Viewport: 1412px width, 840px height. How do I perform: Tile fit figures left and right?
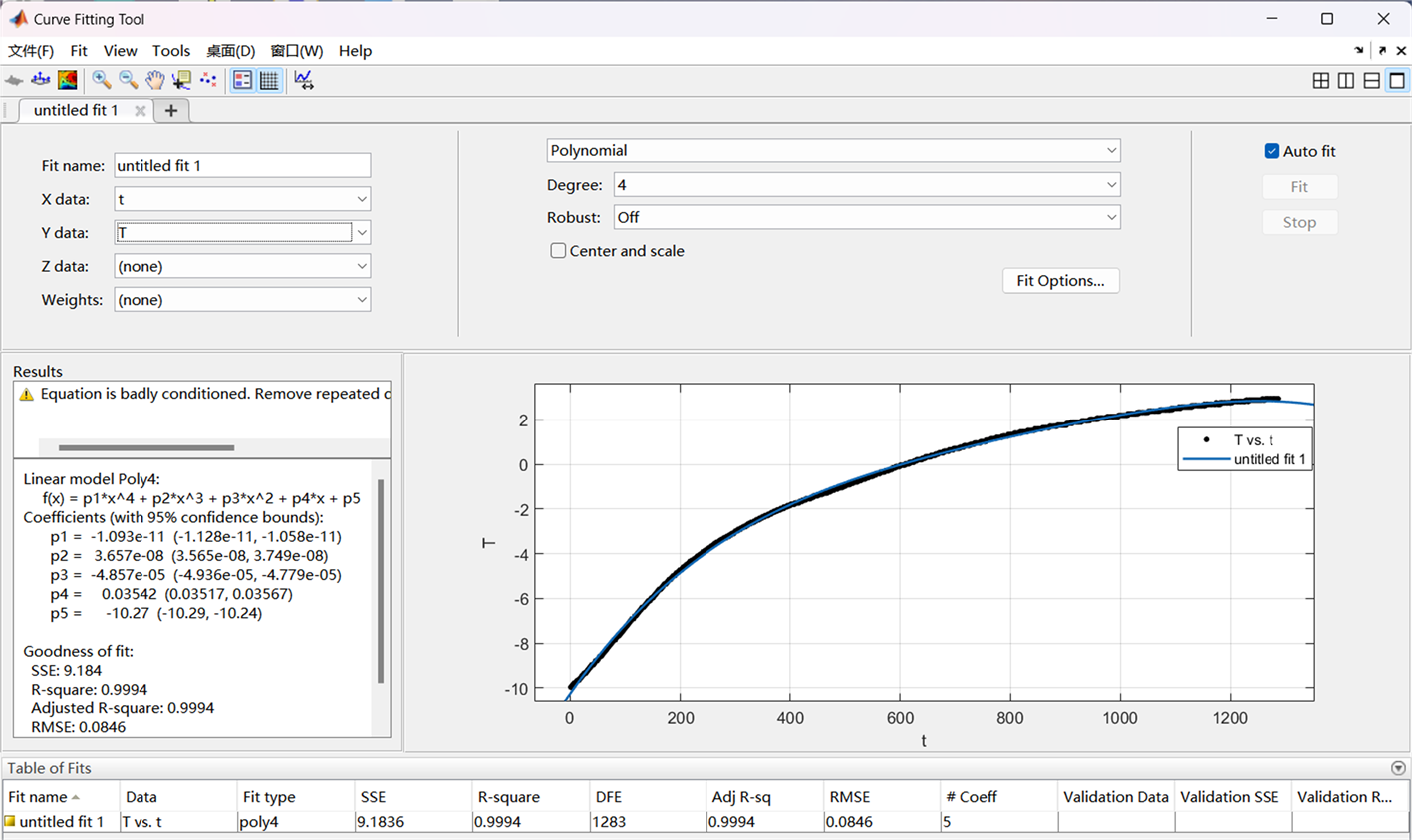pyautogui.click(x=1346, y=81)
